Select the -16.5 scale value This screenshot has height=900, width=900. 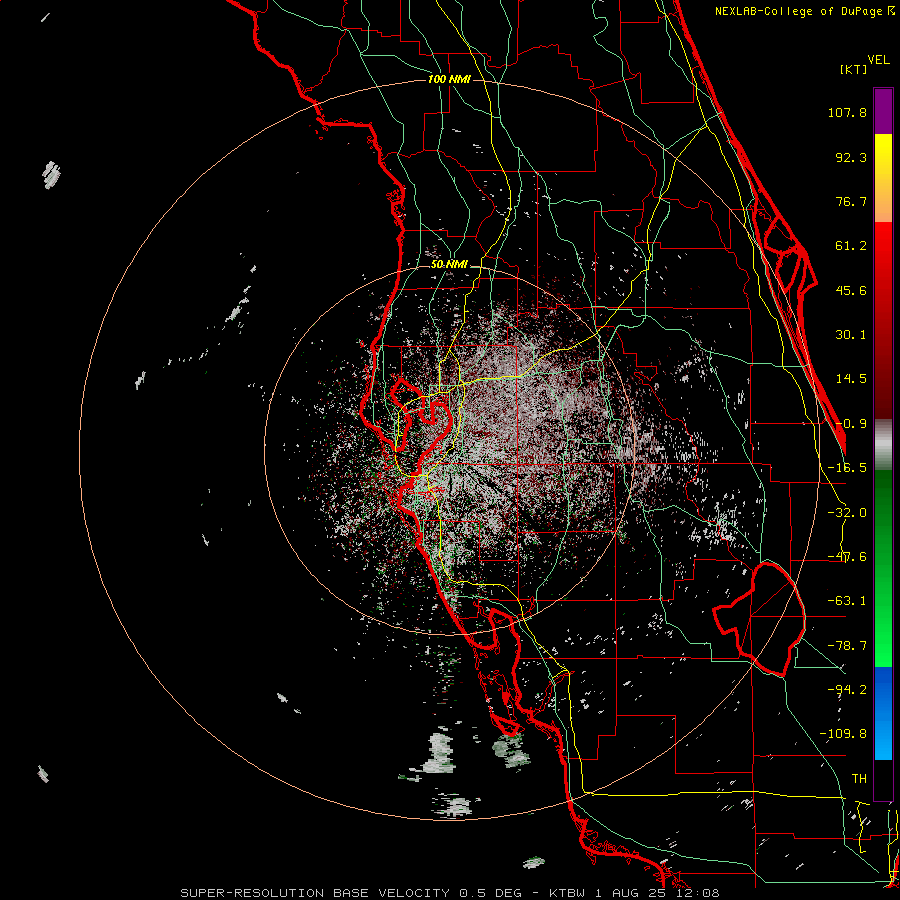coord(847,468)
